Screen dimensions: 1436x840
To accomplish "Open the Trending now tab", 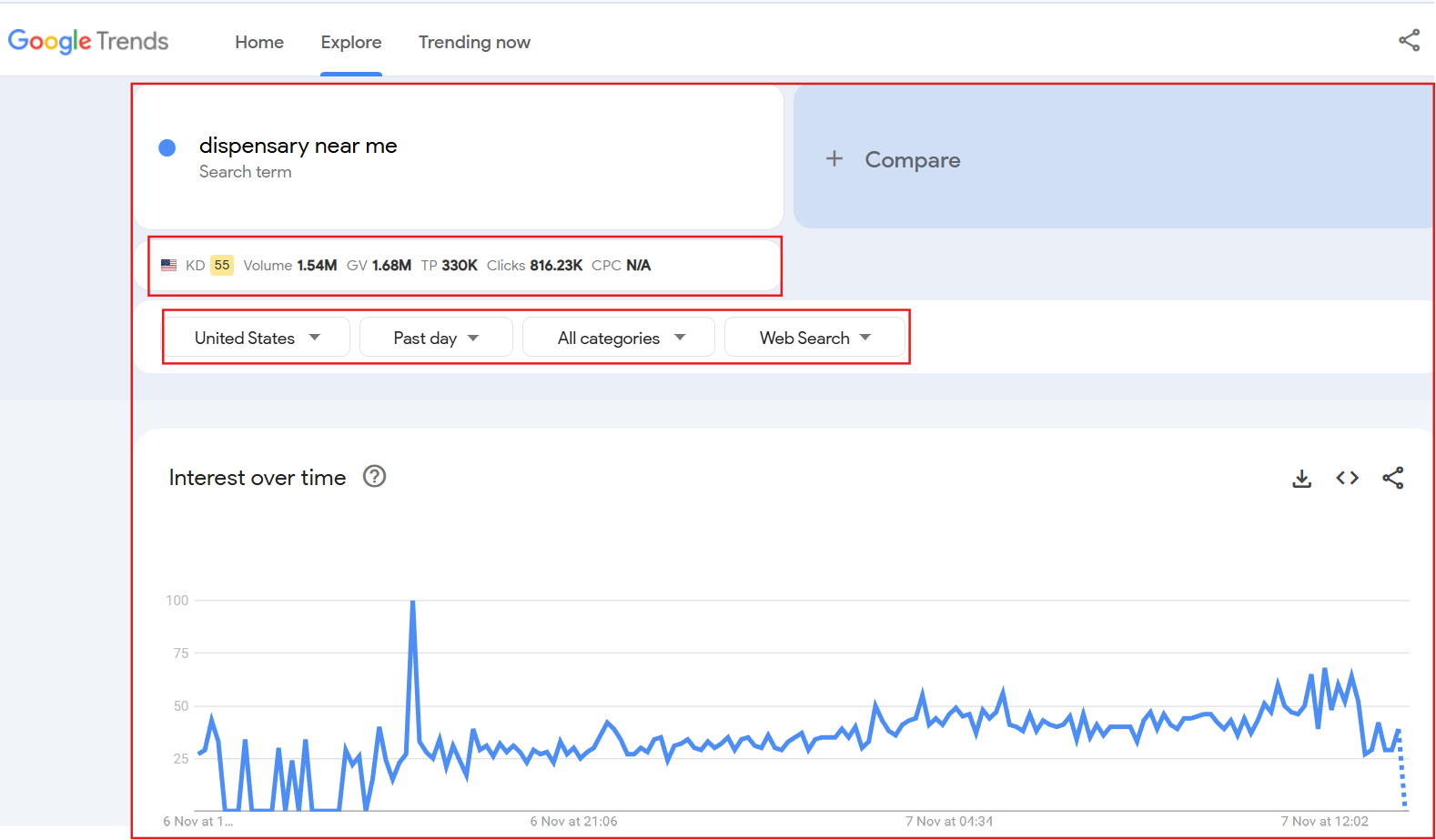I will coord(474,42).
